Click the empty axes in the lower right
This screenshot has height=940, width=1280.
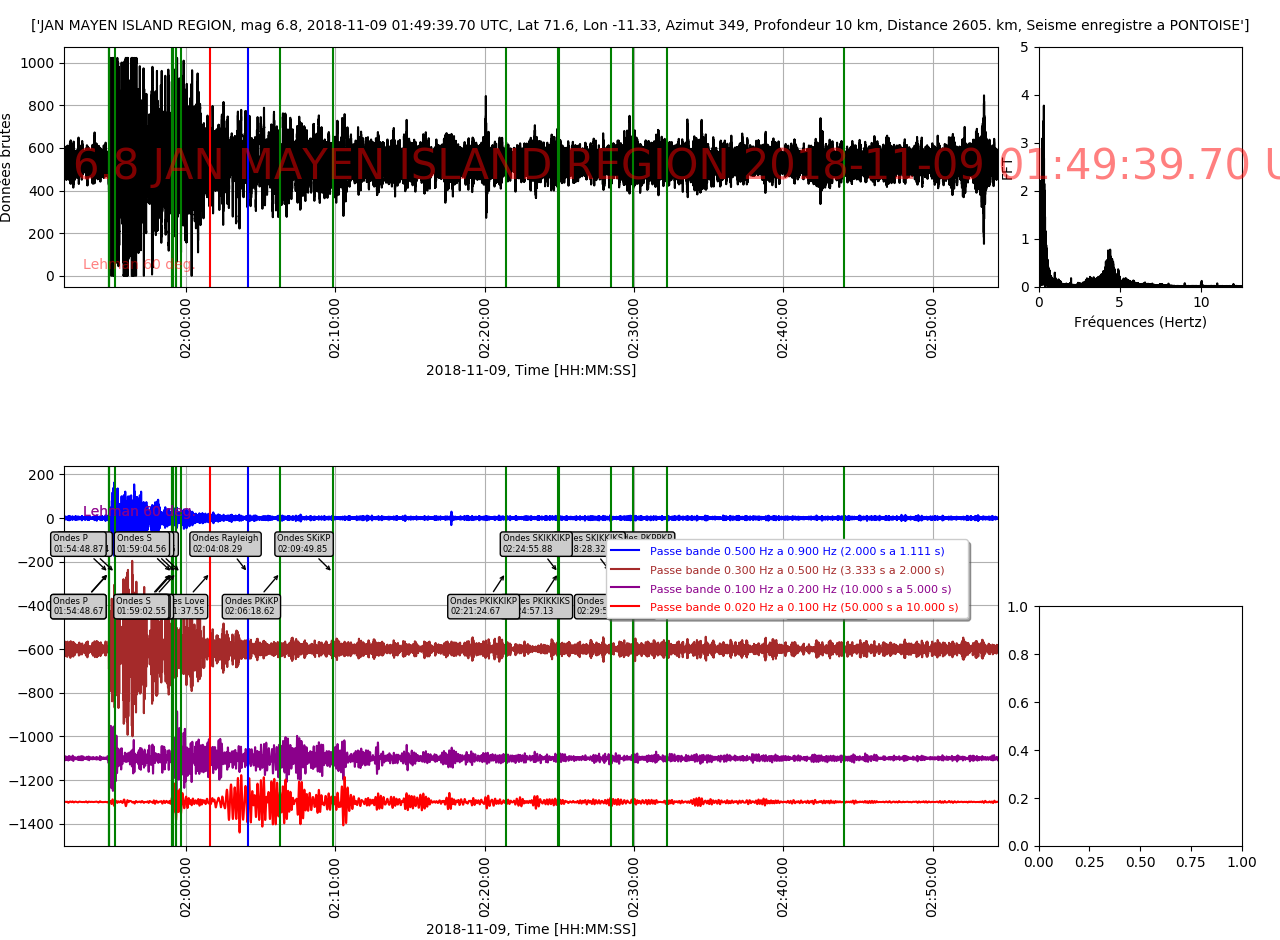[x=1140, y=725]
